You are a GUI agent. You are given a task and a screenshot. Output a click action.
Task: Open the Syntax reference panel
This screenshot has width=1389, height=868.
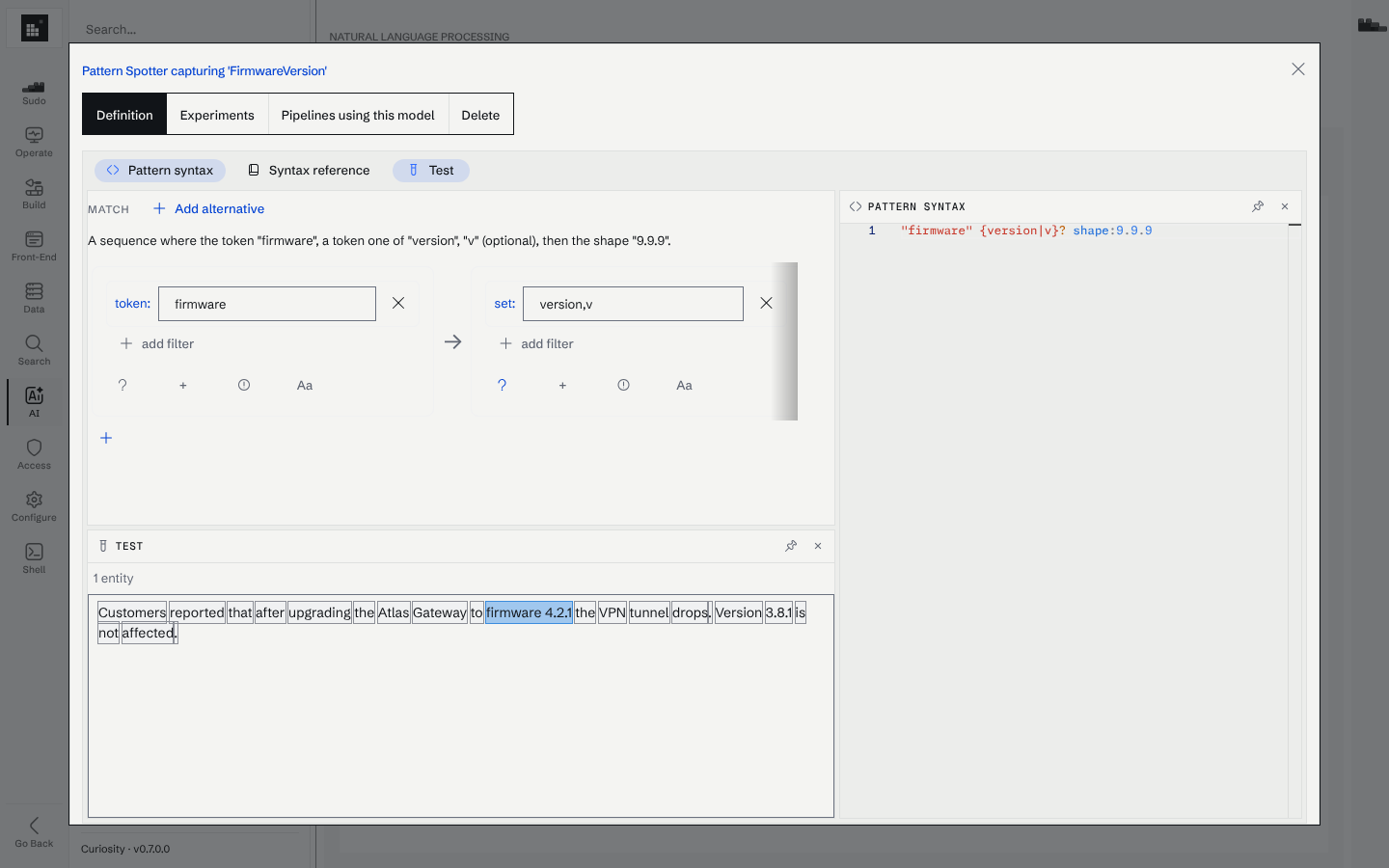(309, 170)
